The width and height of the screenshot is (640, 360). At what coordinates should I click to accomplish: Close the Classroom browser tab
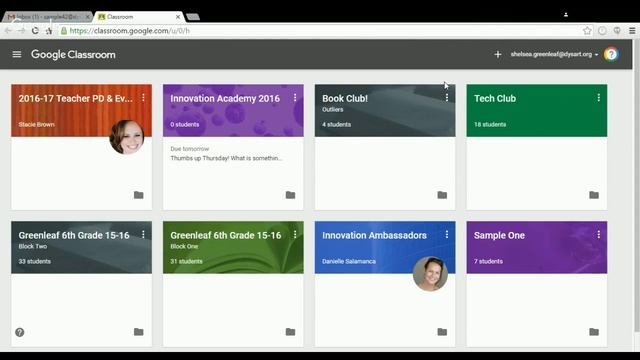click(178, 17)
